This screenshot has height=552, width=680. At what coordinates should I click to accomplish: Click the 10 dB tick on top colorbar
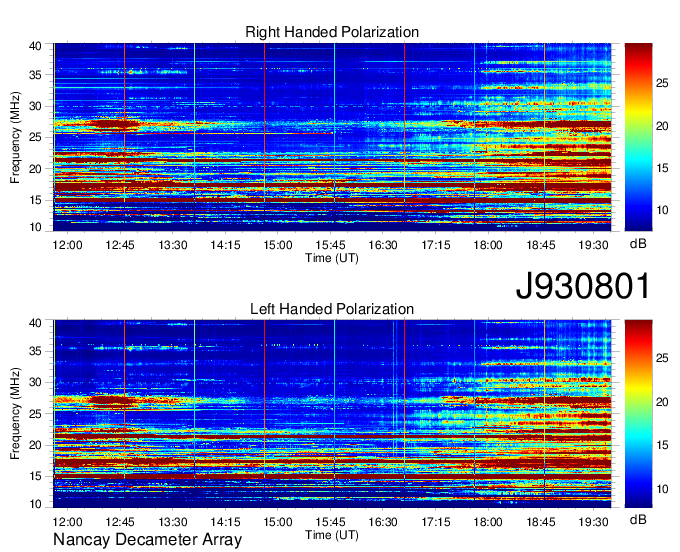pyautogui.click(x=662, y=211)
